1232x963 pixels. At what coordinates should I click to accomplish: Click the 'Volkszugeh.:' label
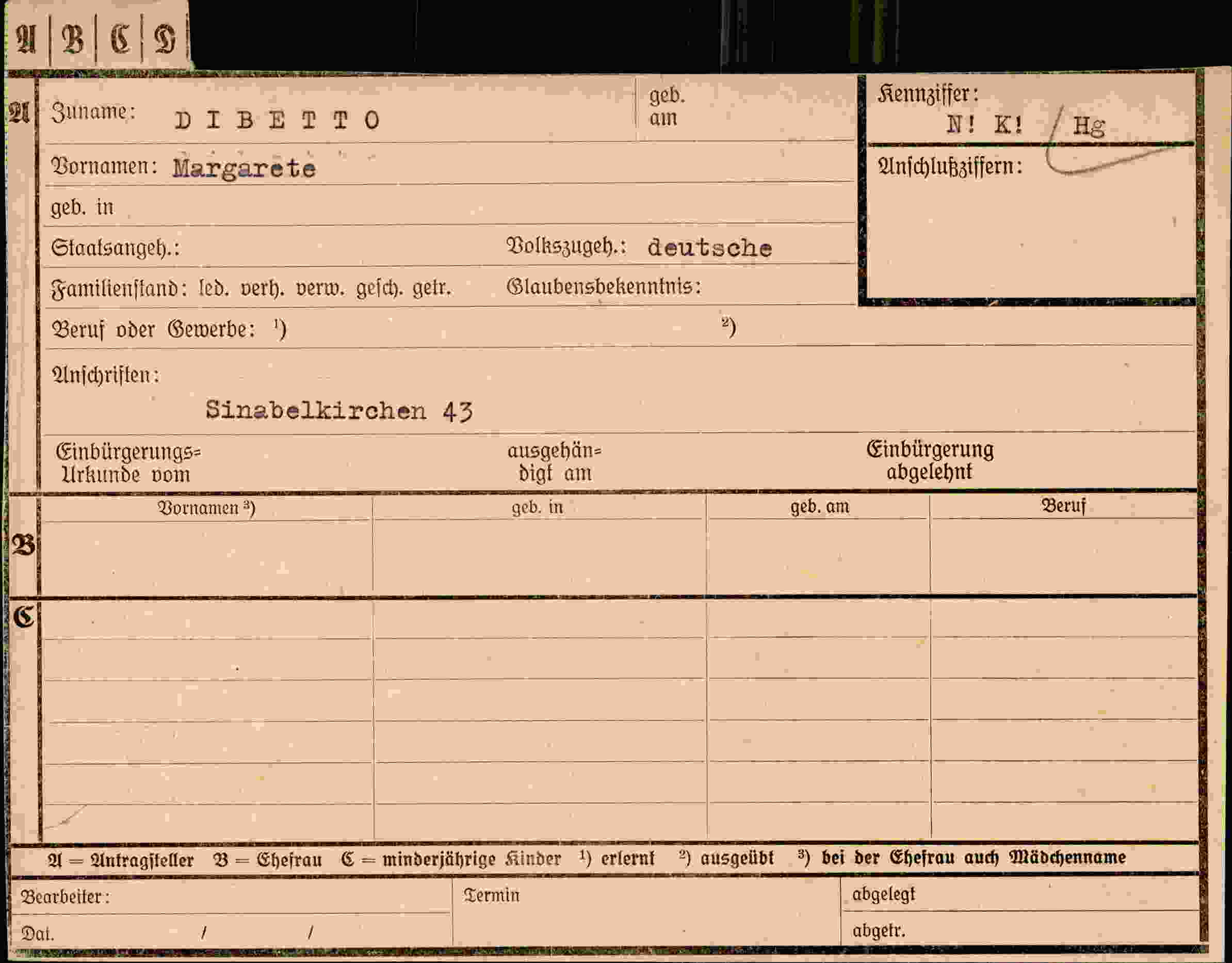click(x=566, y=246)
